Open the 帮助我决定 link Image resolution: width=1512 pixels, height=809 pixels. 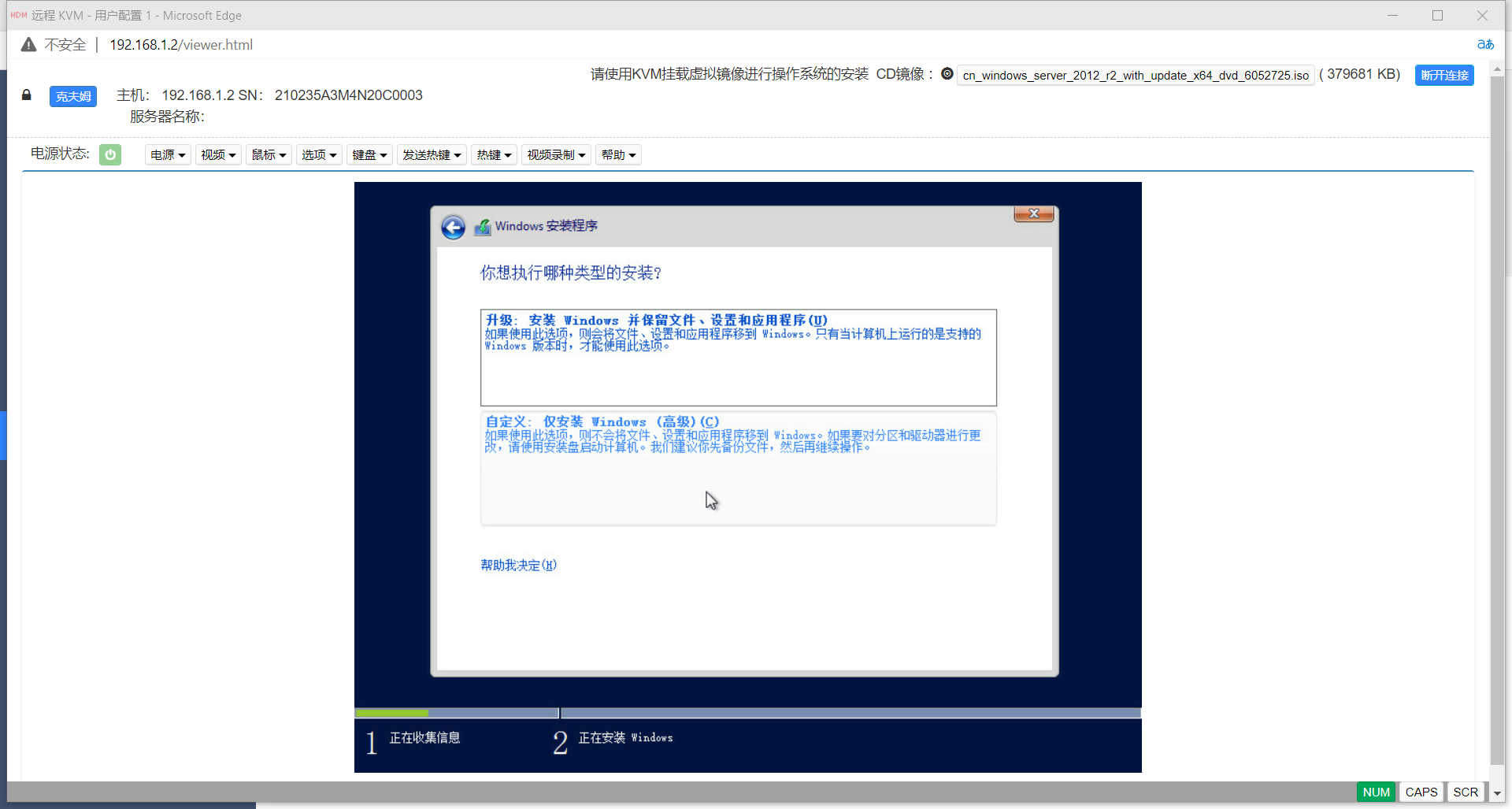[x=519, y=565]
